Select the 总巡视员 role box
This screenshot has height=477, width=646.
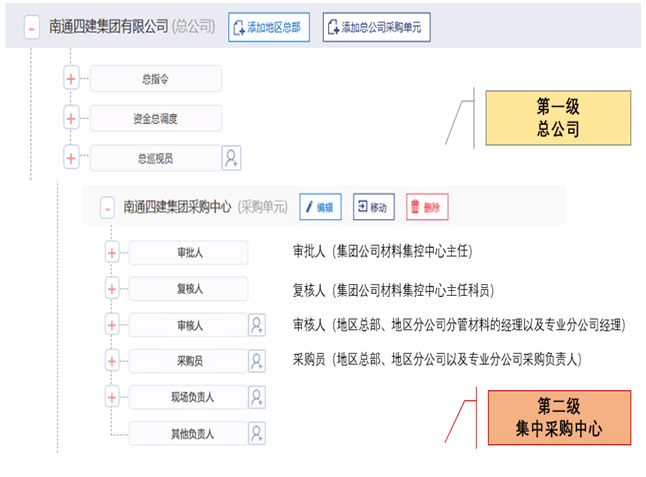tap(156, 158)
